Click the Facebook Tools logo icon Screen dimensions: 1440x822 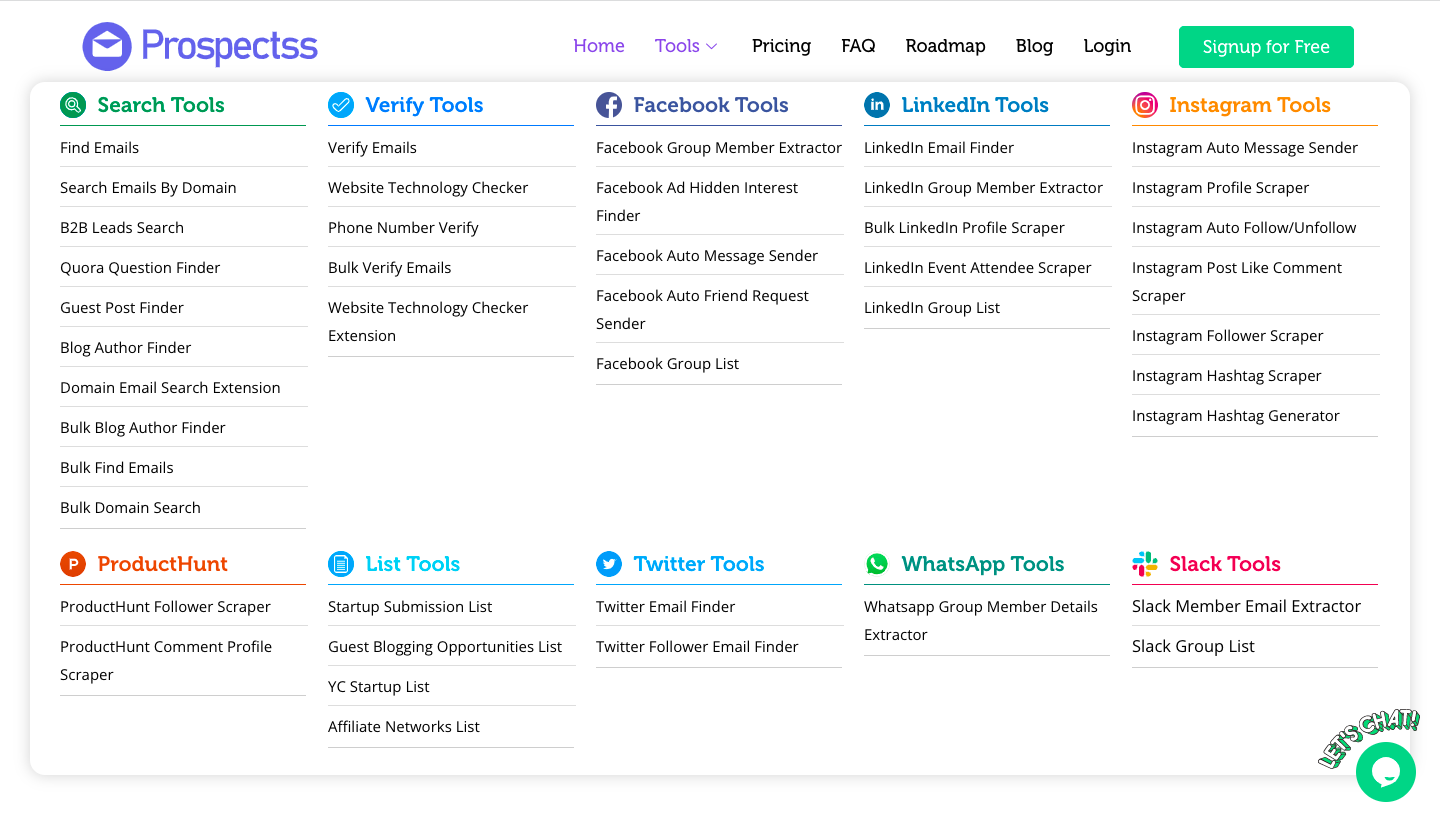(x=609, y=105)
